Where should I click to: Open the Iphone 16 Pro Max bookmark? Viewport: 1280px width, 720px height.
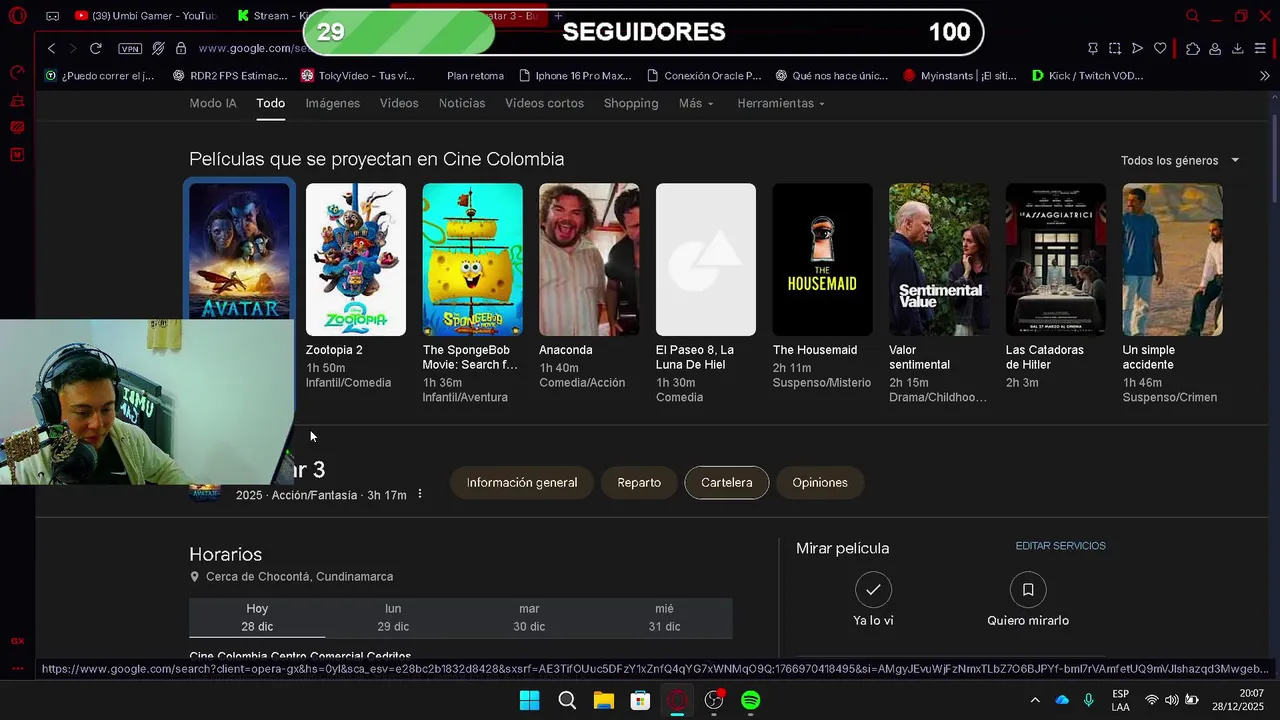pyautogui.click(x=576, y=76)
